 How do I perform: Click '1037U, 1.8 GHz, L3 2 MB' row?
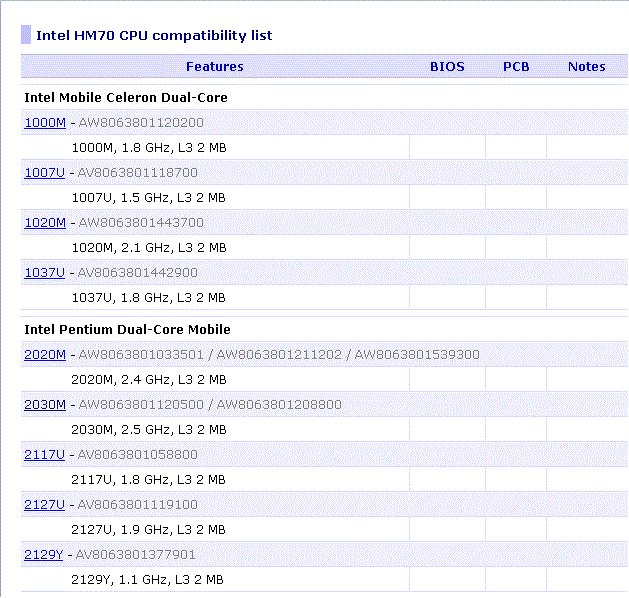click(x=324, y=297)
